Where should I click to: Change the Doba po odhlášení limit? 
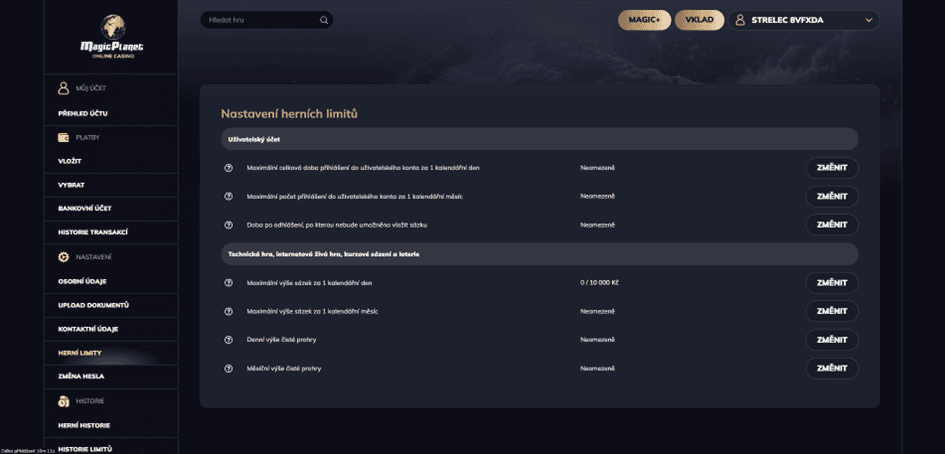click(x=832, y=225)
